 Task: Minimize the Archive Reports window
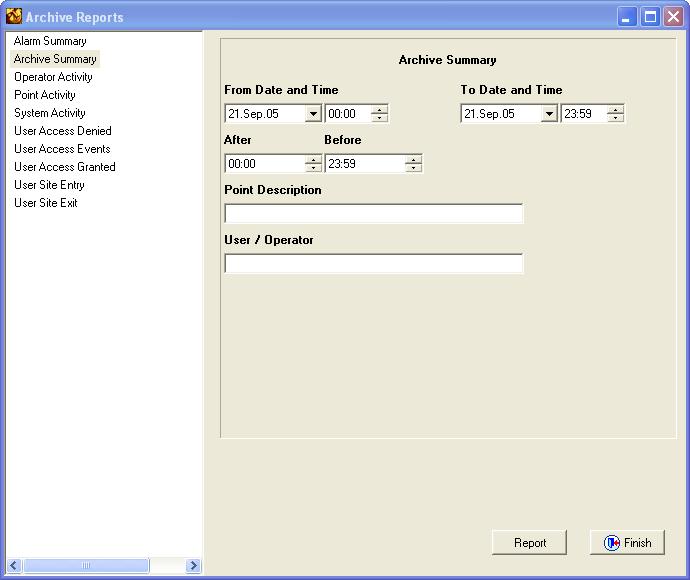click(x=626, y=17)
